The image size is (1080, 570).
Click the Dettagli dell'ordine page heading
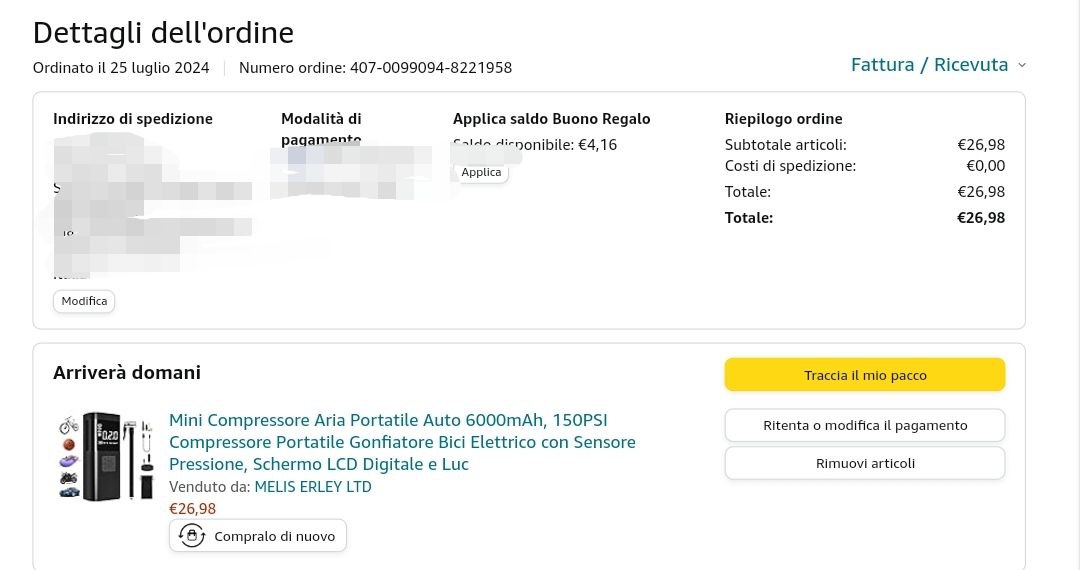tap(163, 33)
